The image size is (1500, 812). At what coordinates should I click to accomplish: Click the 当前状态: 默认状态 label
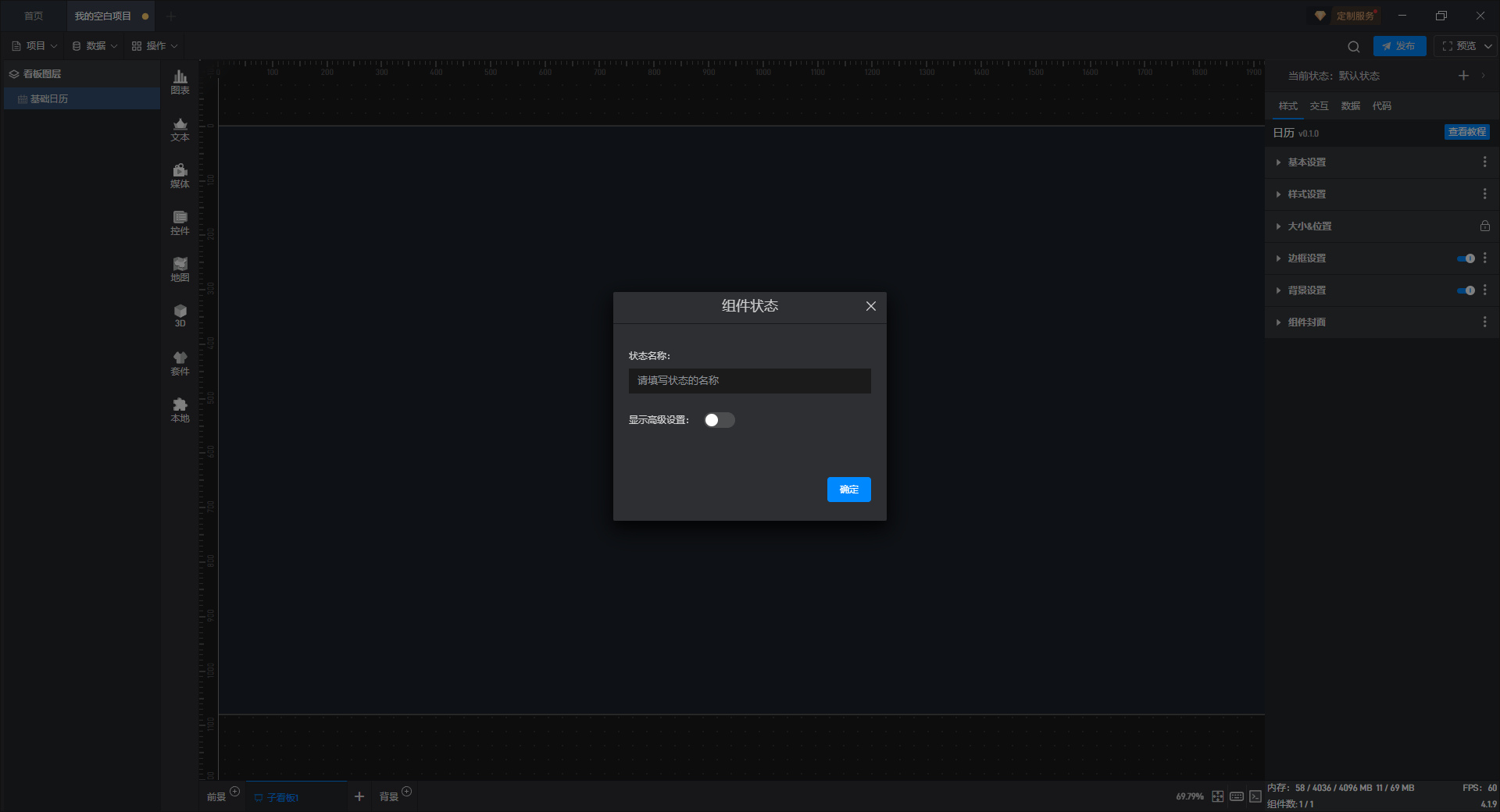click(1334, 76)
